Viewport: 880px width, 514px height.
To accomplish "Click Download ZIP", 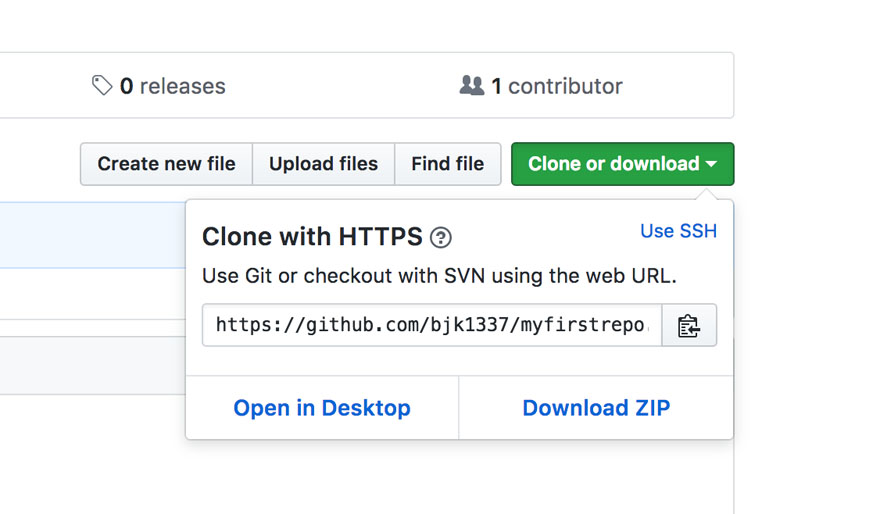I will (x=596, y=408).
